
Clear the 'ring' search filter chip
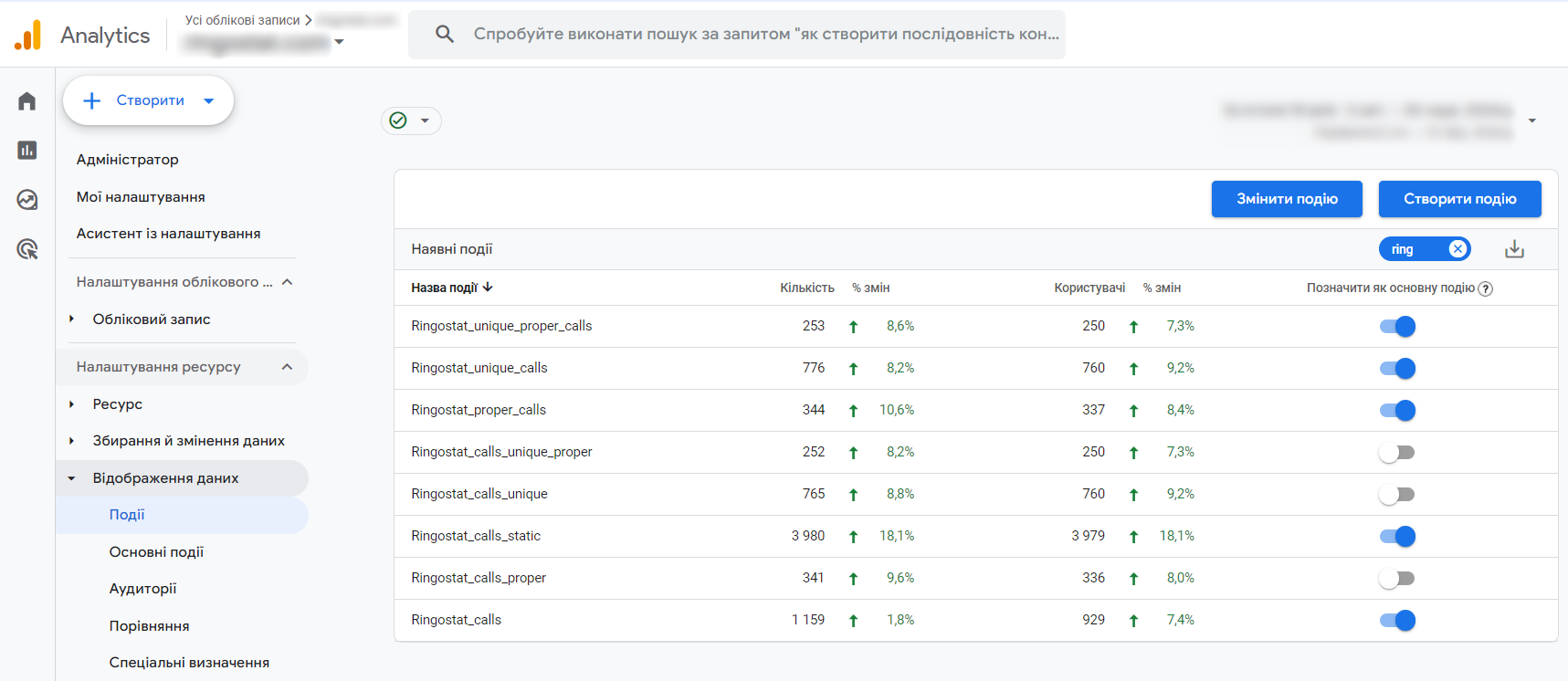coord(1458,249)
